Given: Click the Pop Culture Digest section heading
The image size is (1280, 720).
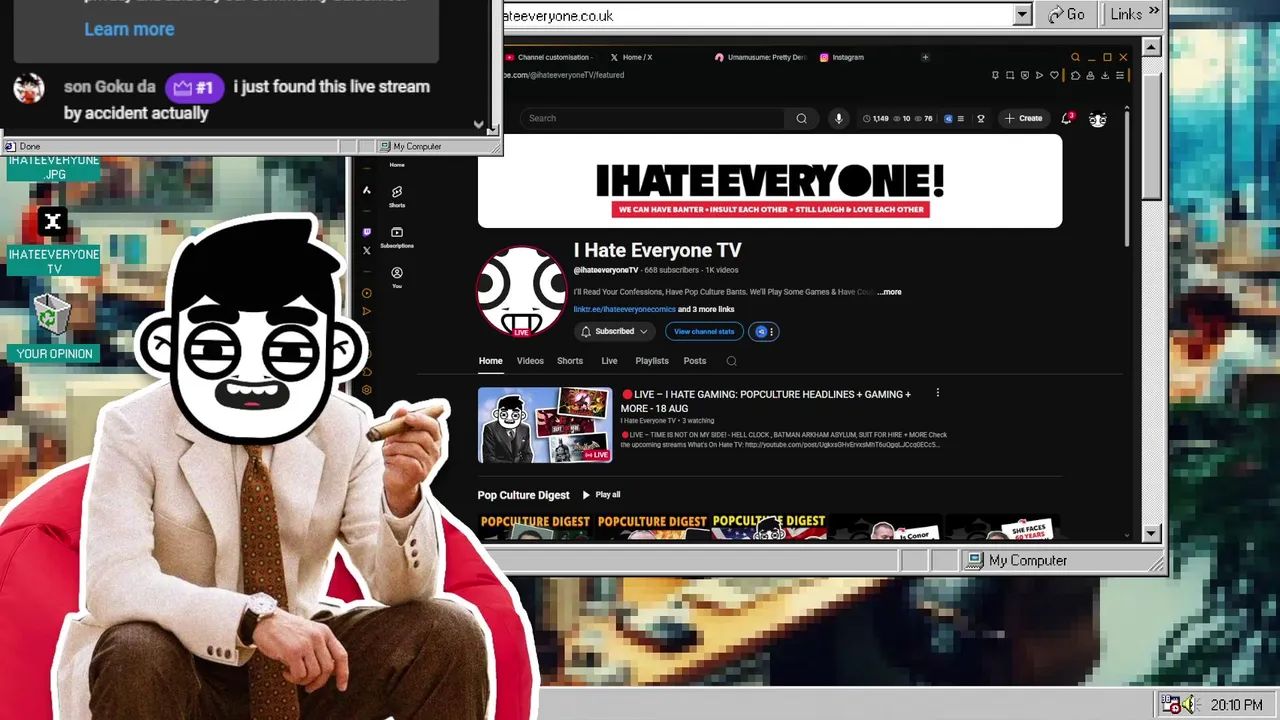Looking at the screenshot, I should tap(523, 495).
